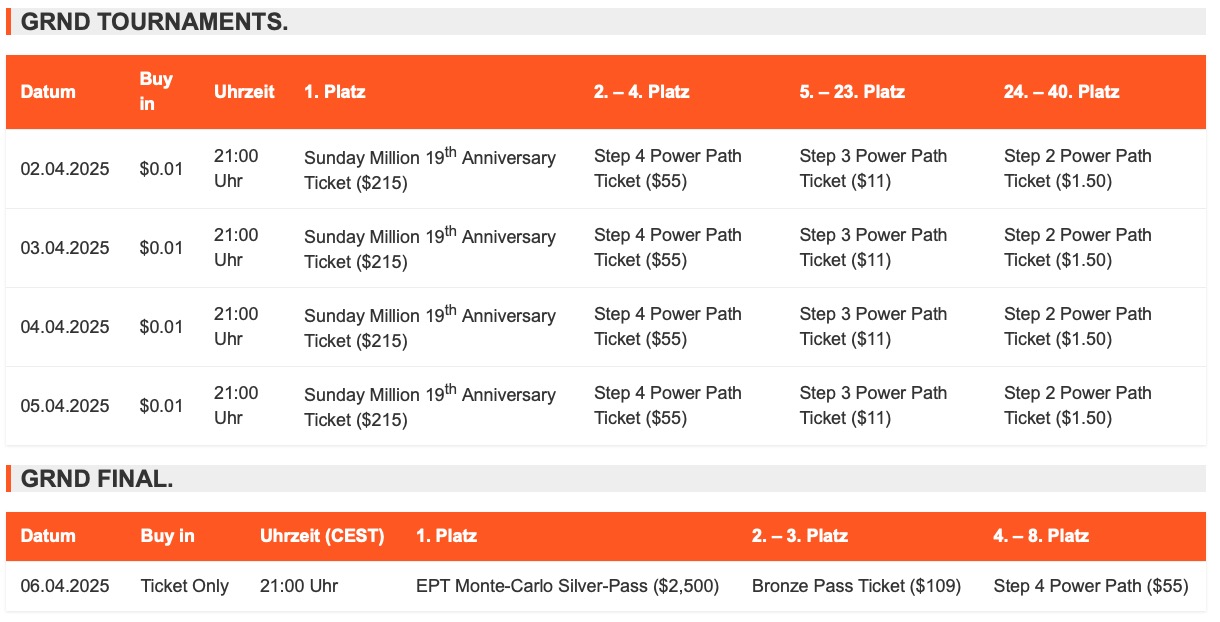Select the 03.04.2025 date cell
This screenshot has height=622, width=1220.
(65, 248)
